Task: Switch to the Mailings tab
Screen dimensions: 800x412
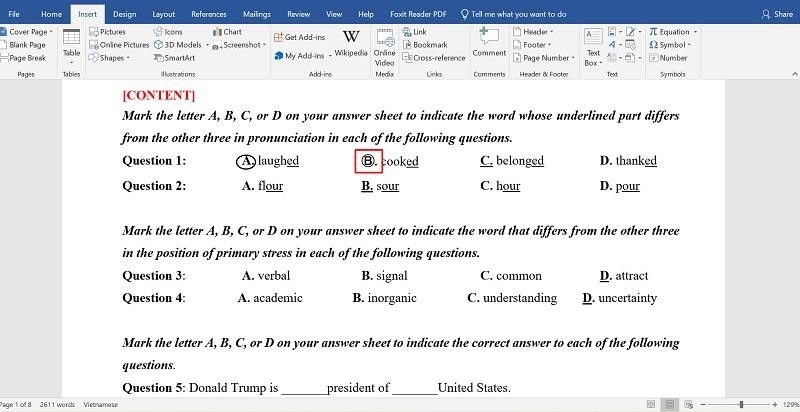Action: 257,14
